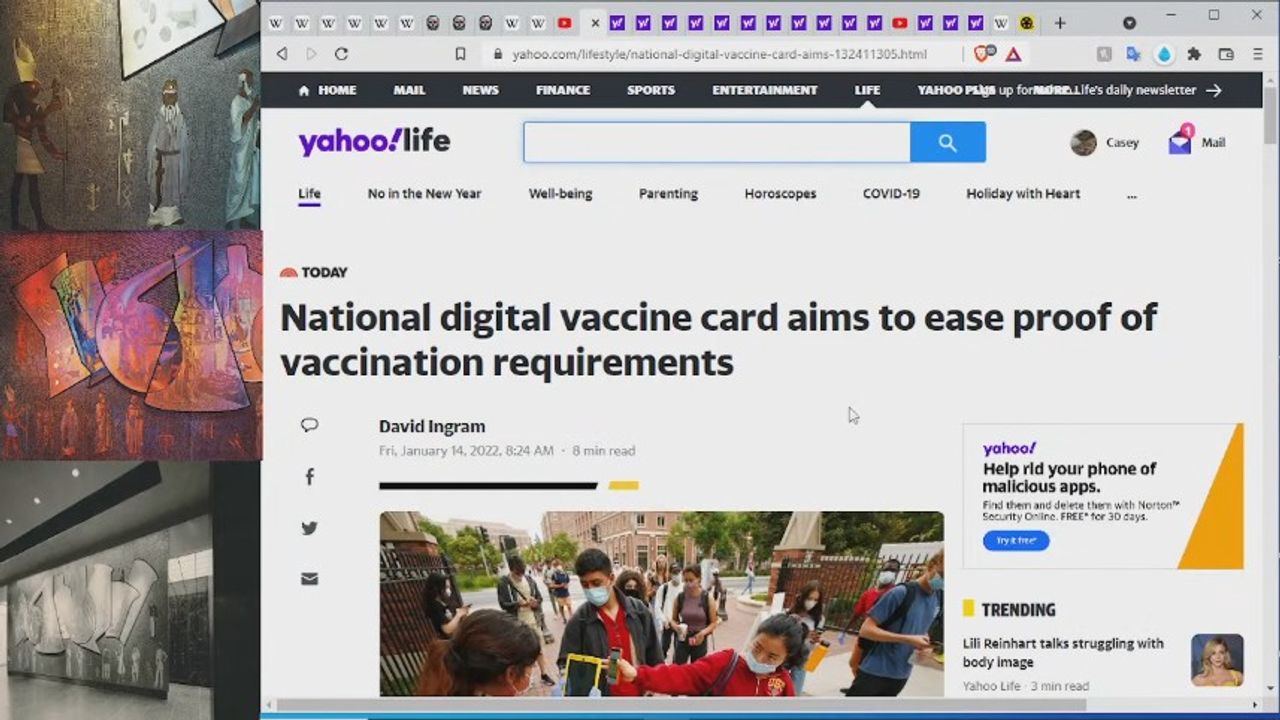Open 'Lili Reinhart talks struggling' trending link
The width and height of the screenshot is (1280, 720).
click(1062, 652)
